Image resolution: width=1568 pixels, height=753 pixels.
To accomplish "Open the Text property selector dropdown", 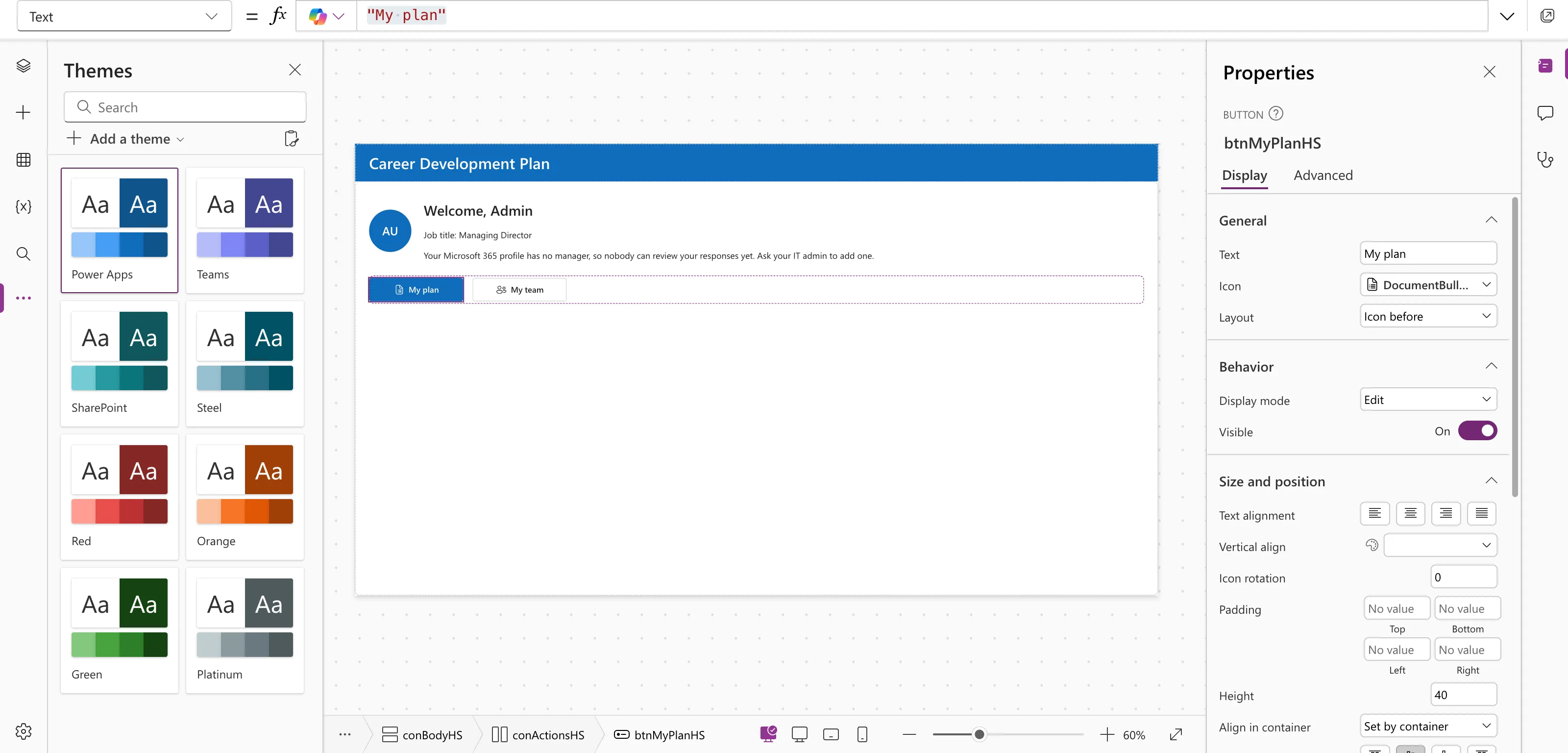I will point(123,17).
